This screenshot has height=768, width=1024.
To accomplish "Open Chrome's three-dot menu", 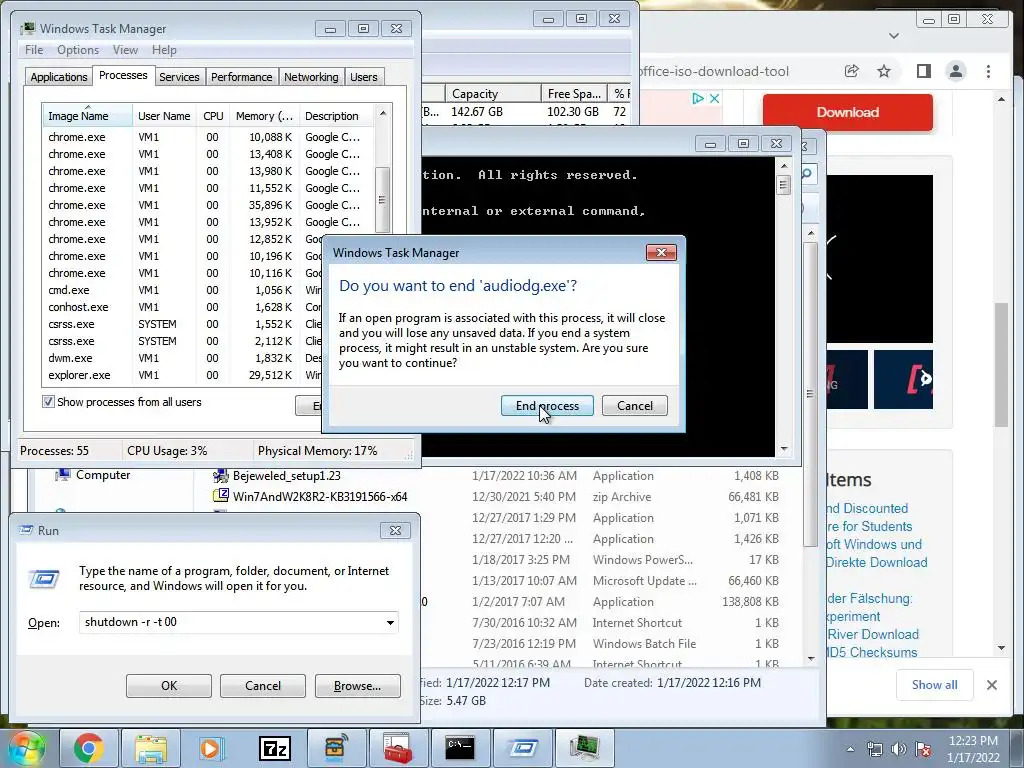I will [988, 71].
